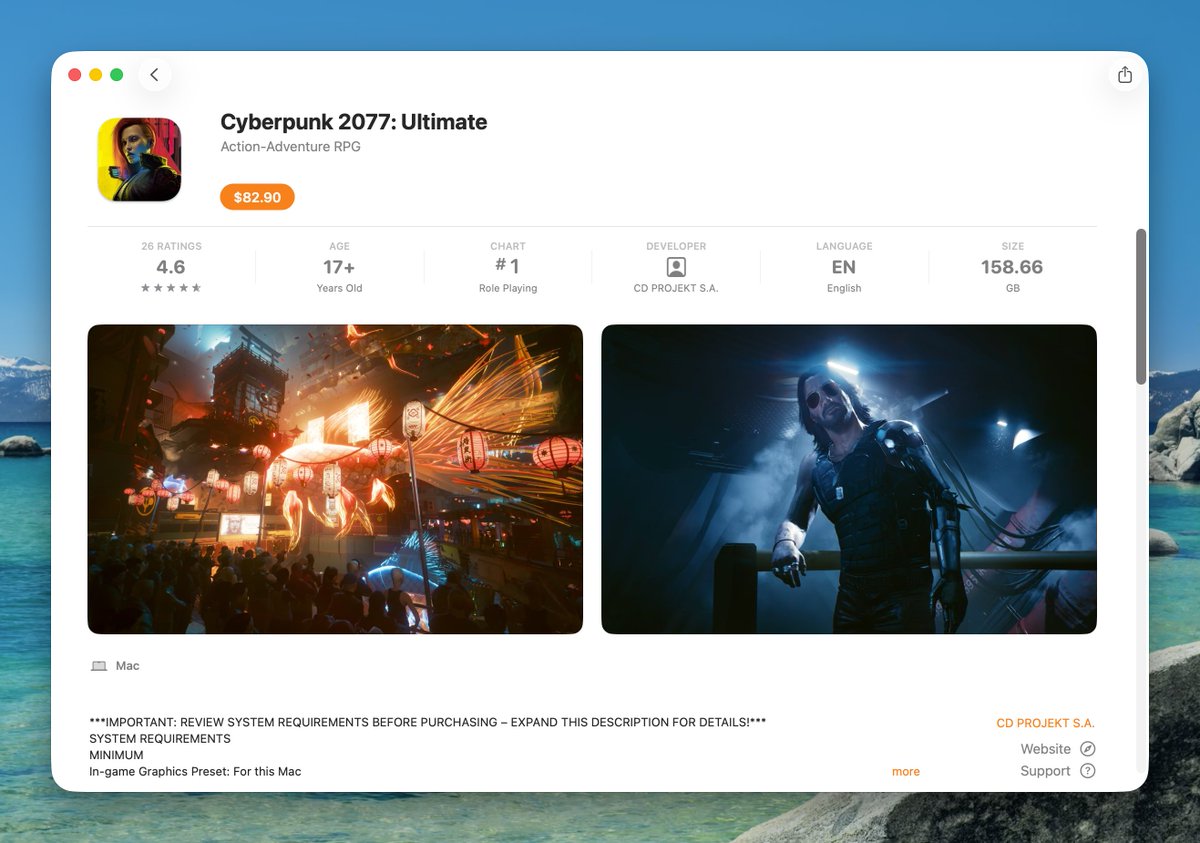
Task: Click the In-game Graphics Preset line
Action: (195, 772)
